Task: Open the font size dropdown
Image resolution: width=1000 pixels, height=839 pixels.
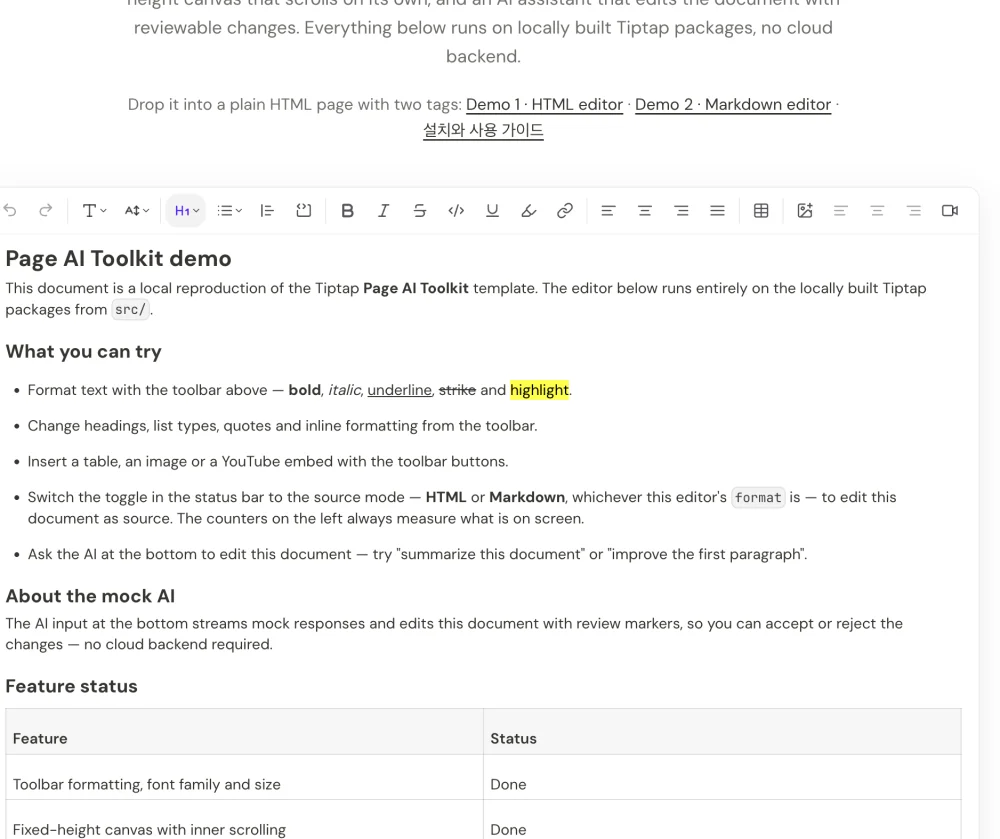Action: coord(136,210)
